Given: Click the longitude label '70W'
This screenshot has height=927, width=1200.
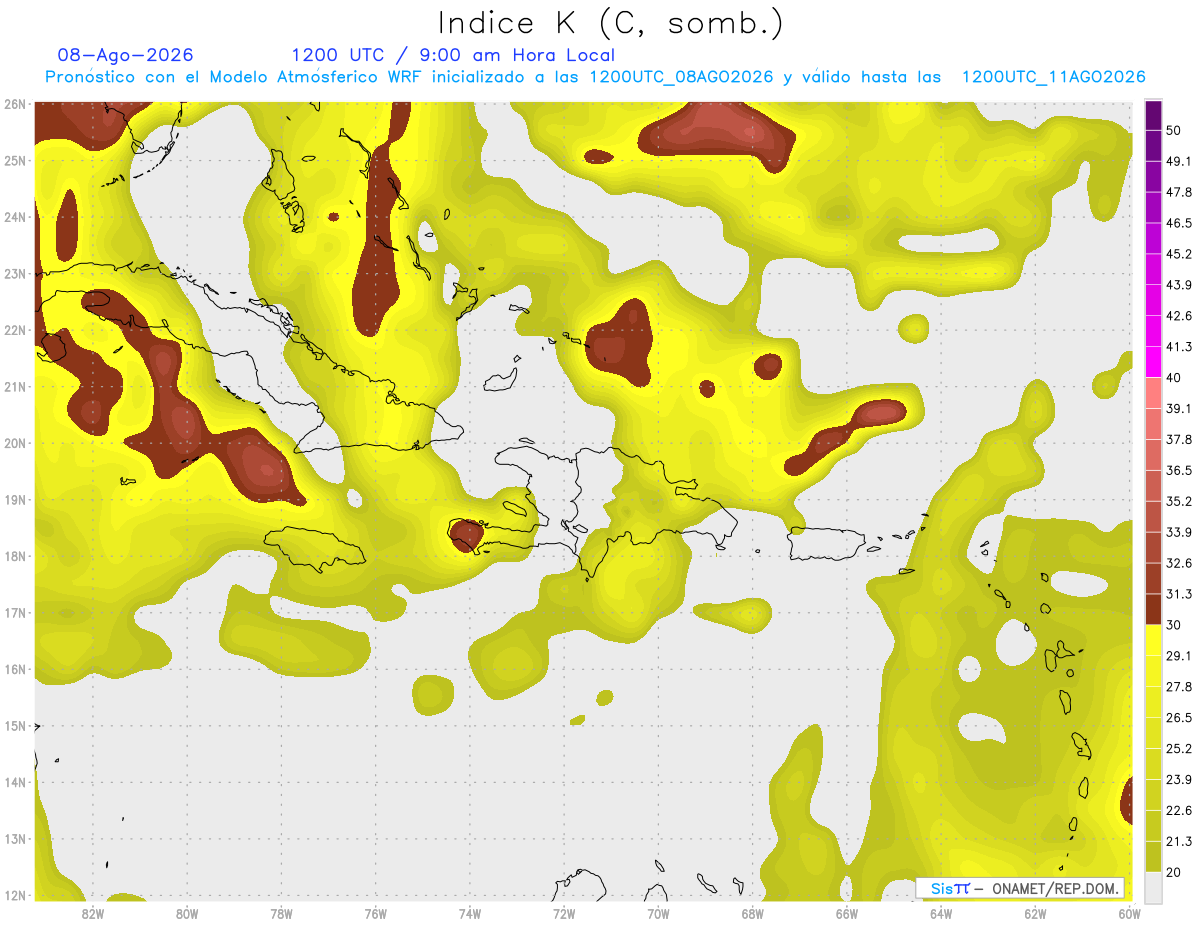Looking at the screenshot, I should 658,914.
